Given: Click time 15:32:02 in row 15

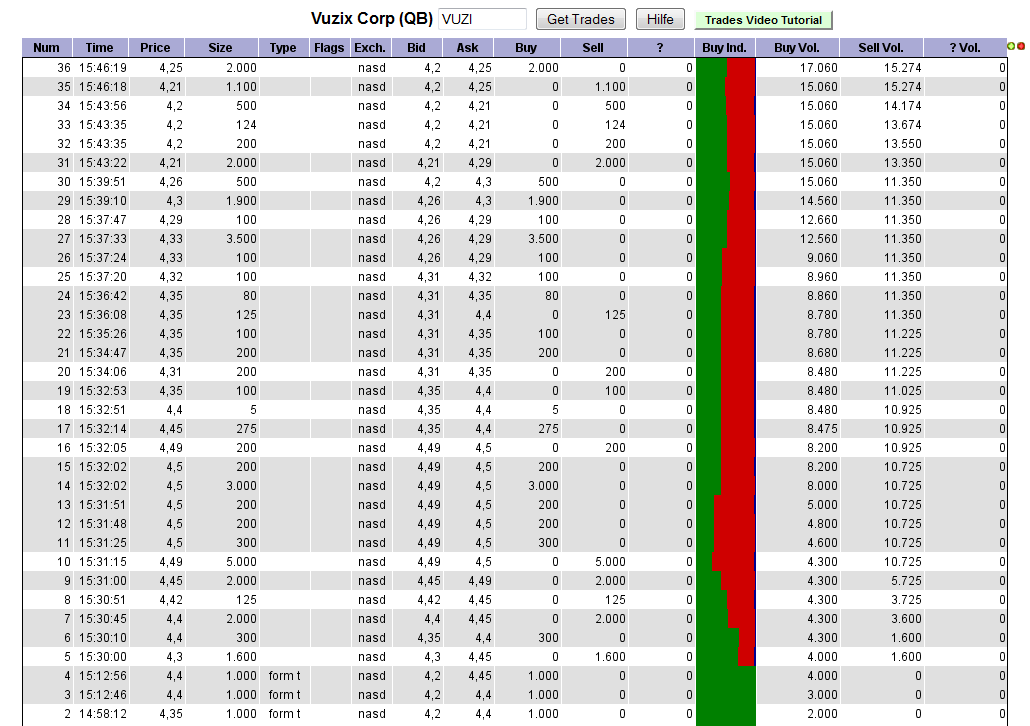Looking at the screenshot, I should click(x=103, y=467).
